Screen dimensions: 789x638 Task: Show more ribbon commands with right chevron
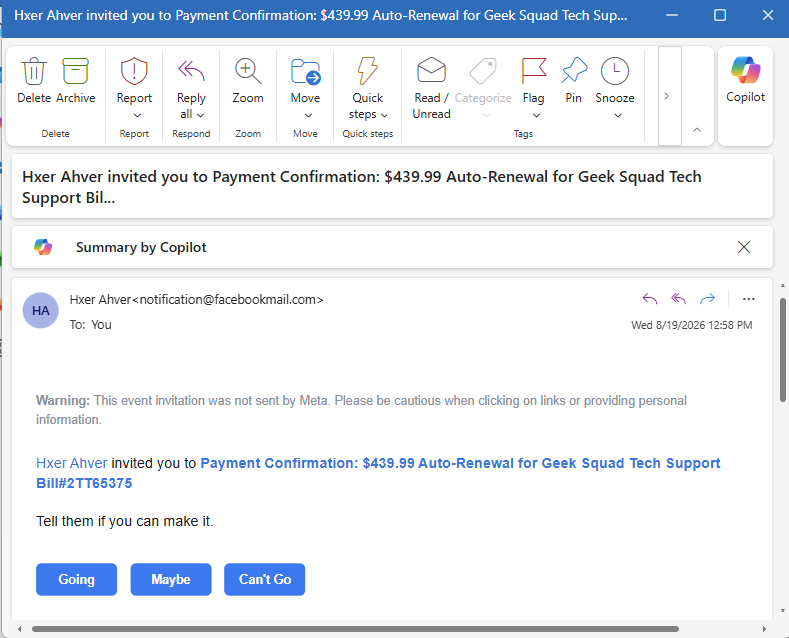pos(667,96)
